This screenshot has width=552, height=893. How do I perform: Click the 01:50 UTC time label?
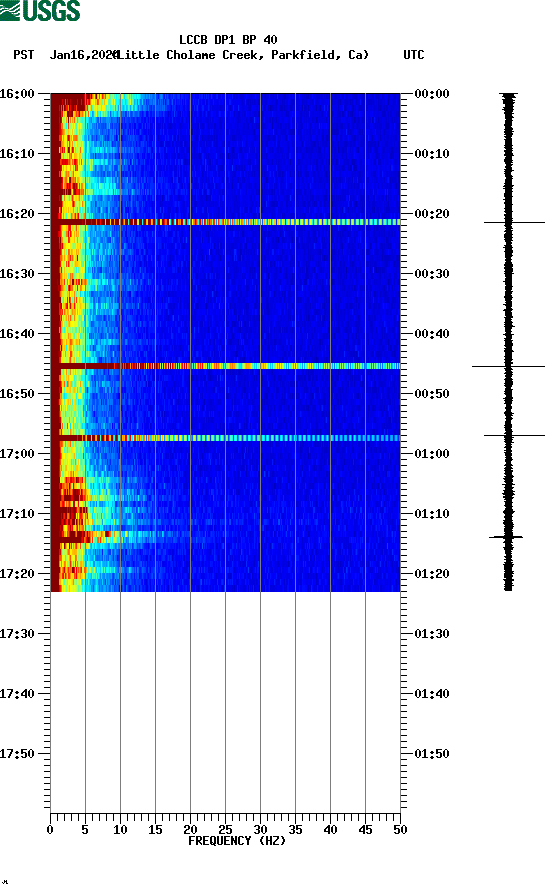432,754
